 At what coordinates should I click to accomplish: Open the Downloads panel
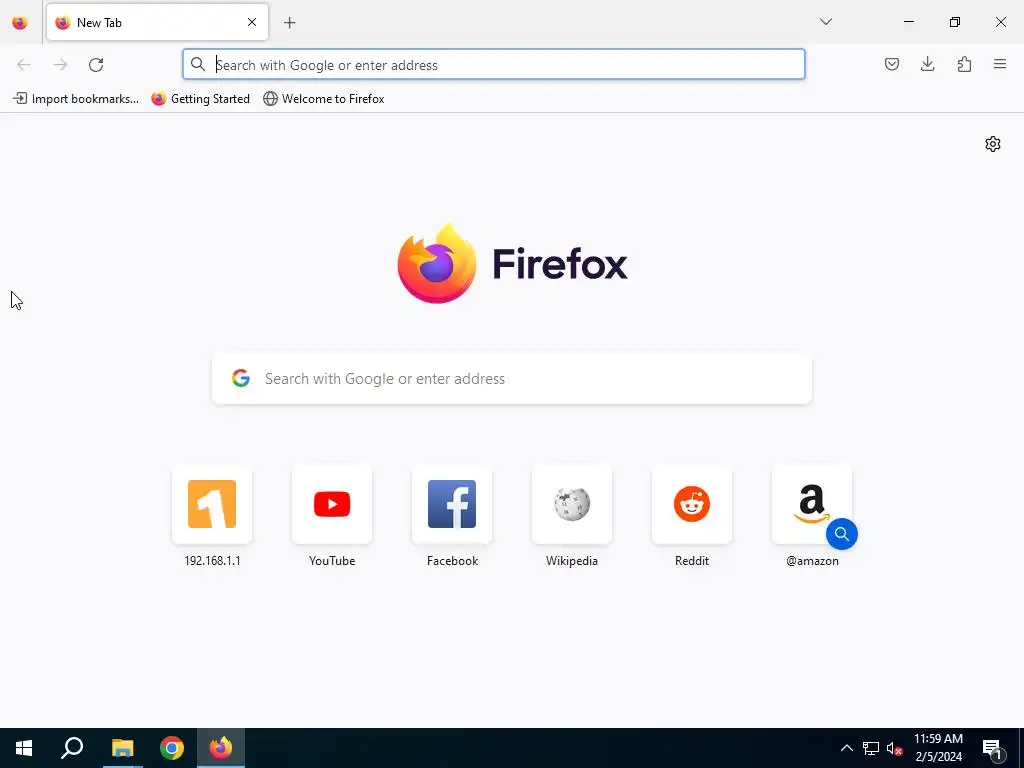click(928, 64)
